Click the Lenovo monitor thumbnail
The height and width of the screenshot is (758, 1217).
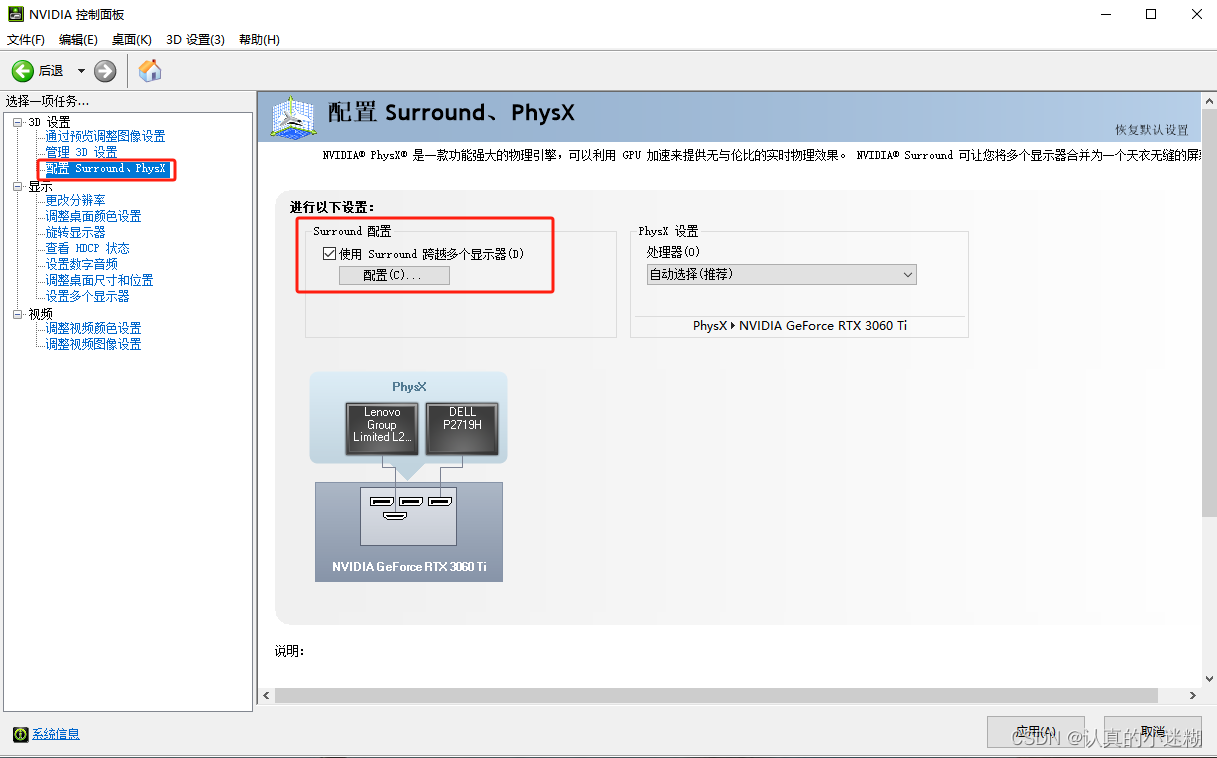pyautogui.click(x=381, y=430)
